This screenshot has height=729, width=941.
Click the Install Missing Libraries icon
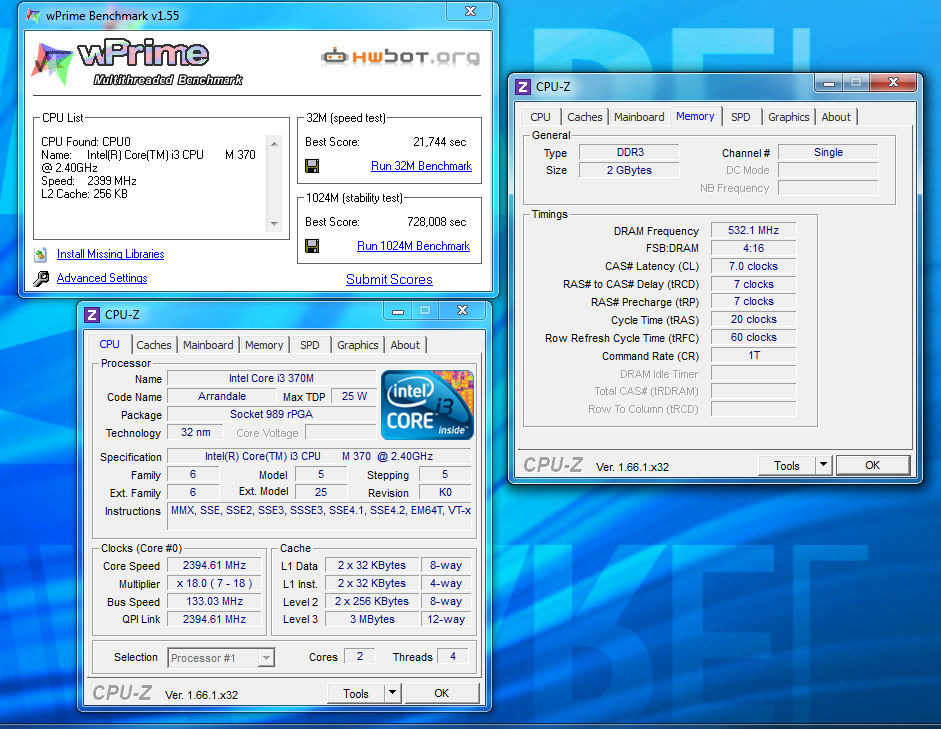pyautogui.click(x=40, y=254)
